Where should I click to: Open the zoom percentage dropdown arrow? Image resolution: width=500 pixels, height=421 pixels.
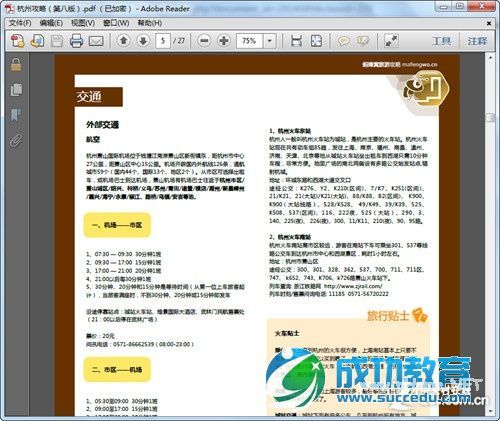(x=269, y=41)
